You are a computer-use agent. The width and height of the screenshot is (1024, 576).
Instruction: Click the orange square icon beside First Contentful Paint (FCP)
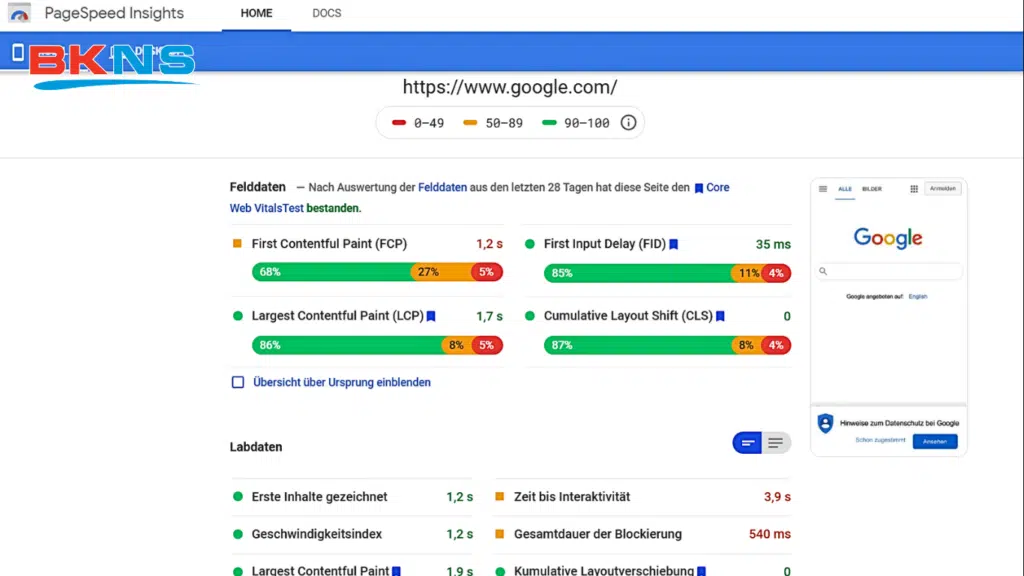click(x=237, y=244)
